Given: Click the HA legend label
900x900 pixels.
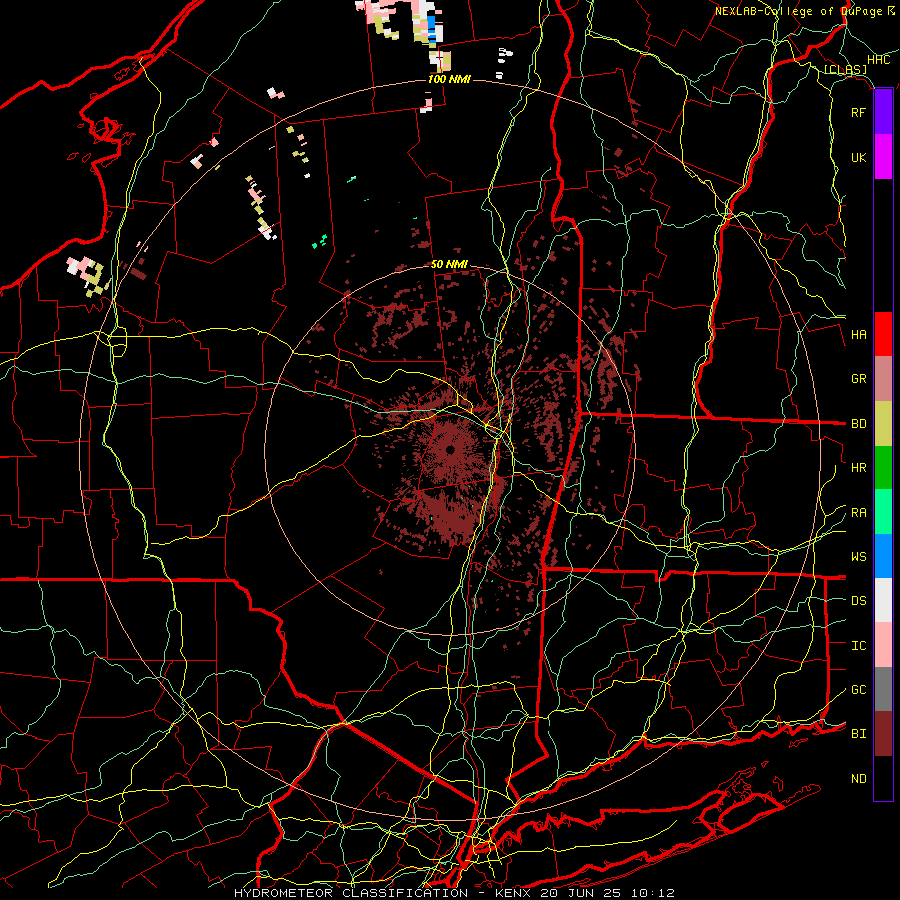Looking at the screenshot, I should pyautogui.click(x=858, y=334).
